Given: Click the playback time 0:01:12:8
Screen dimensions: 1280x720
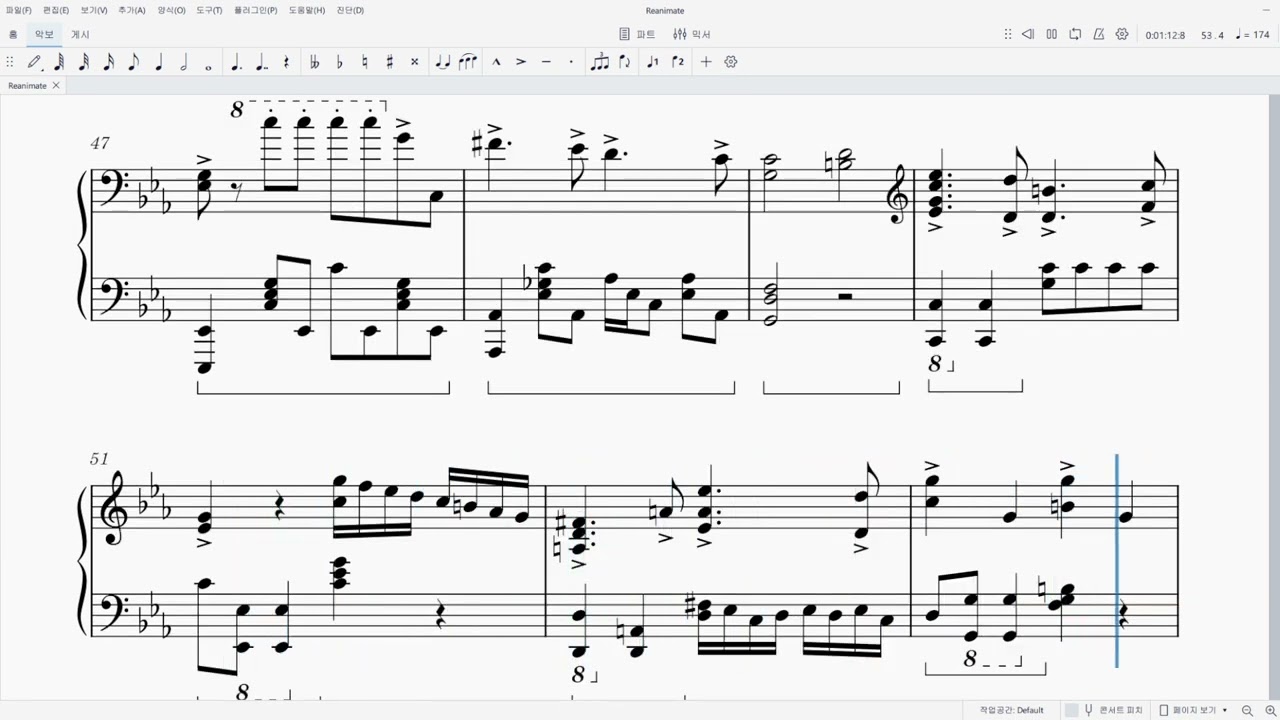Looking at the screenshot, I should [1165, 35].
